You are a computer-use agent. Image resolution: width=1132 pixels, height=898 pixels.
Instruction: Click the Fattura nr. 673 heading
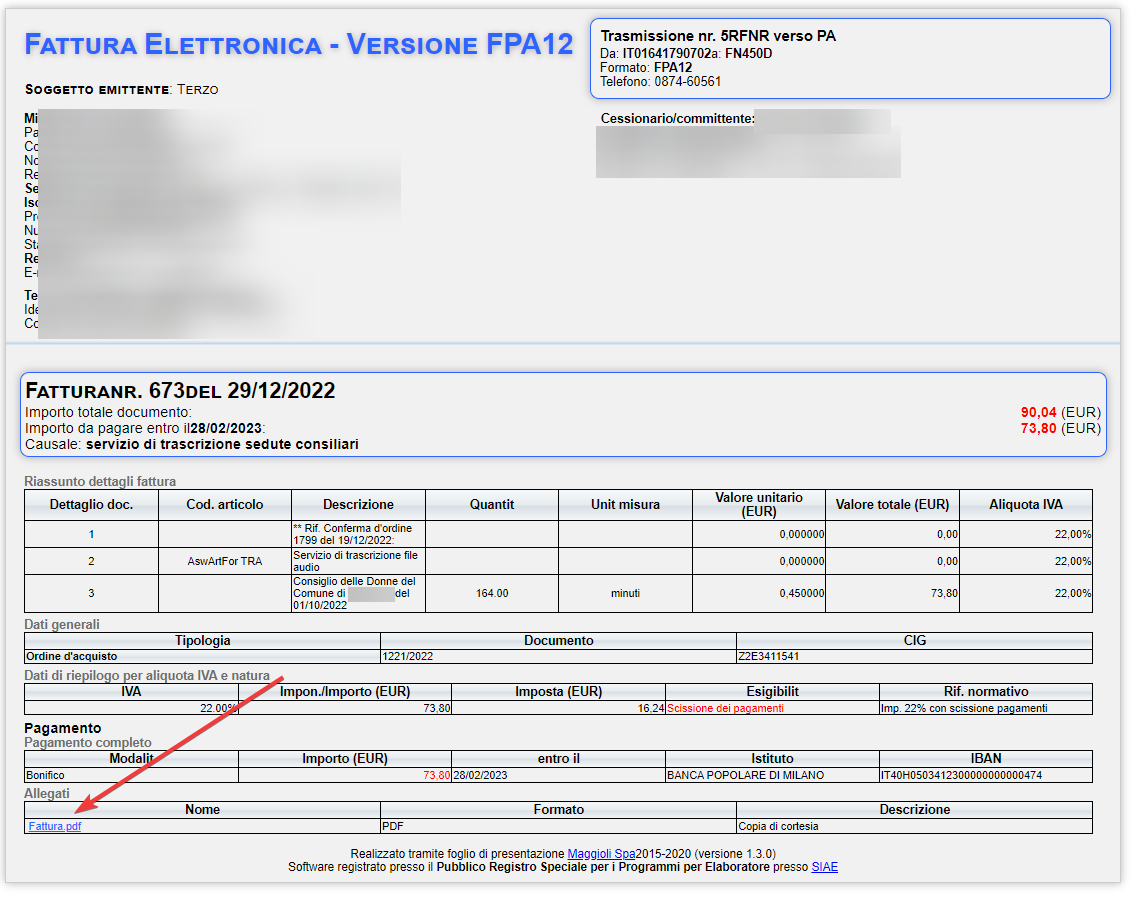(x=180, y=391)
